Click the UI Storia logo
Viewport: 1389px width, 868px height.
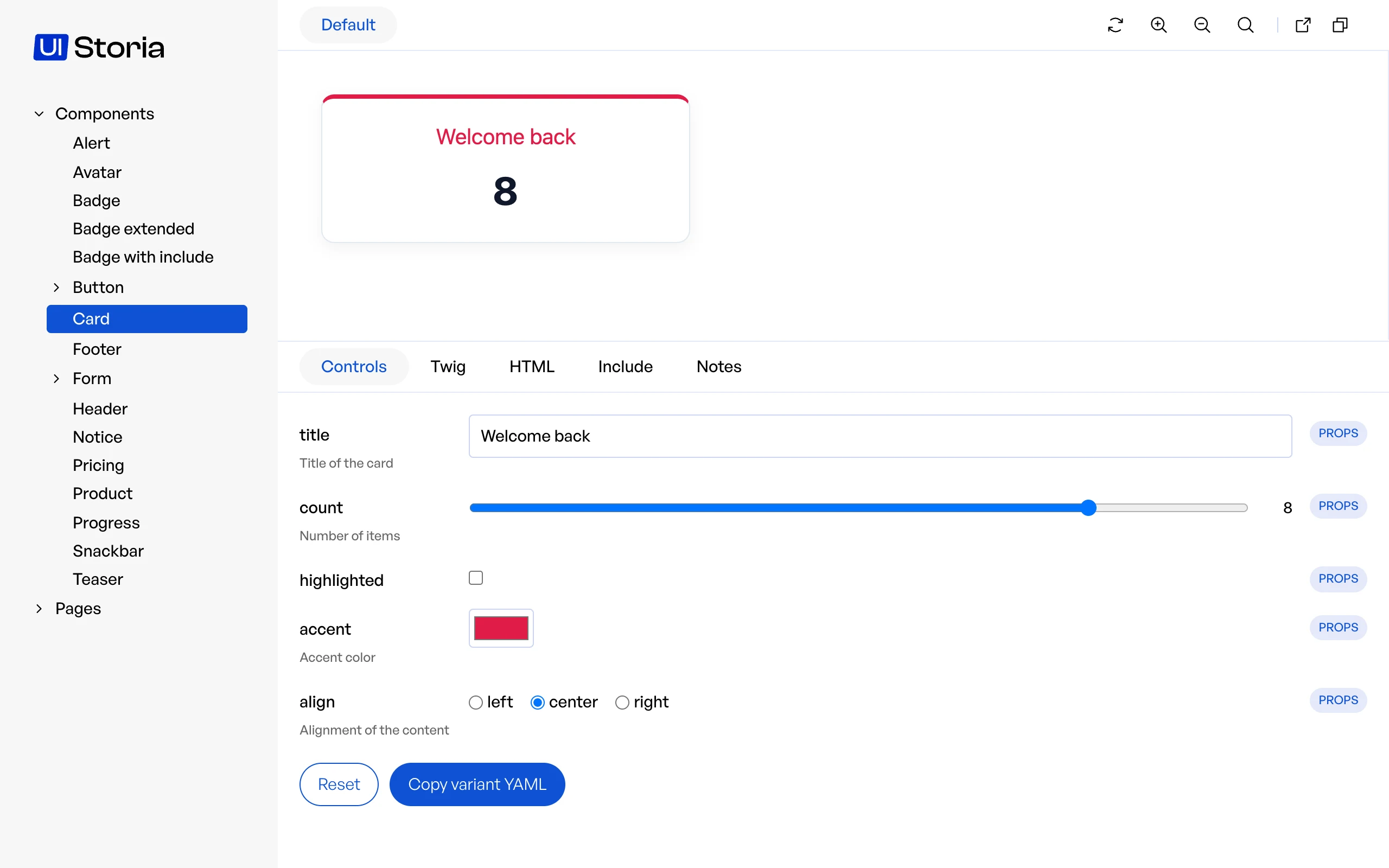pos(99,47)
